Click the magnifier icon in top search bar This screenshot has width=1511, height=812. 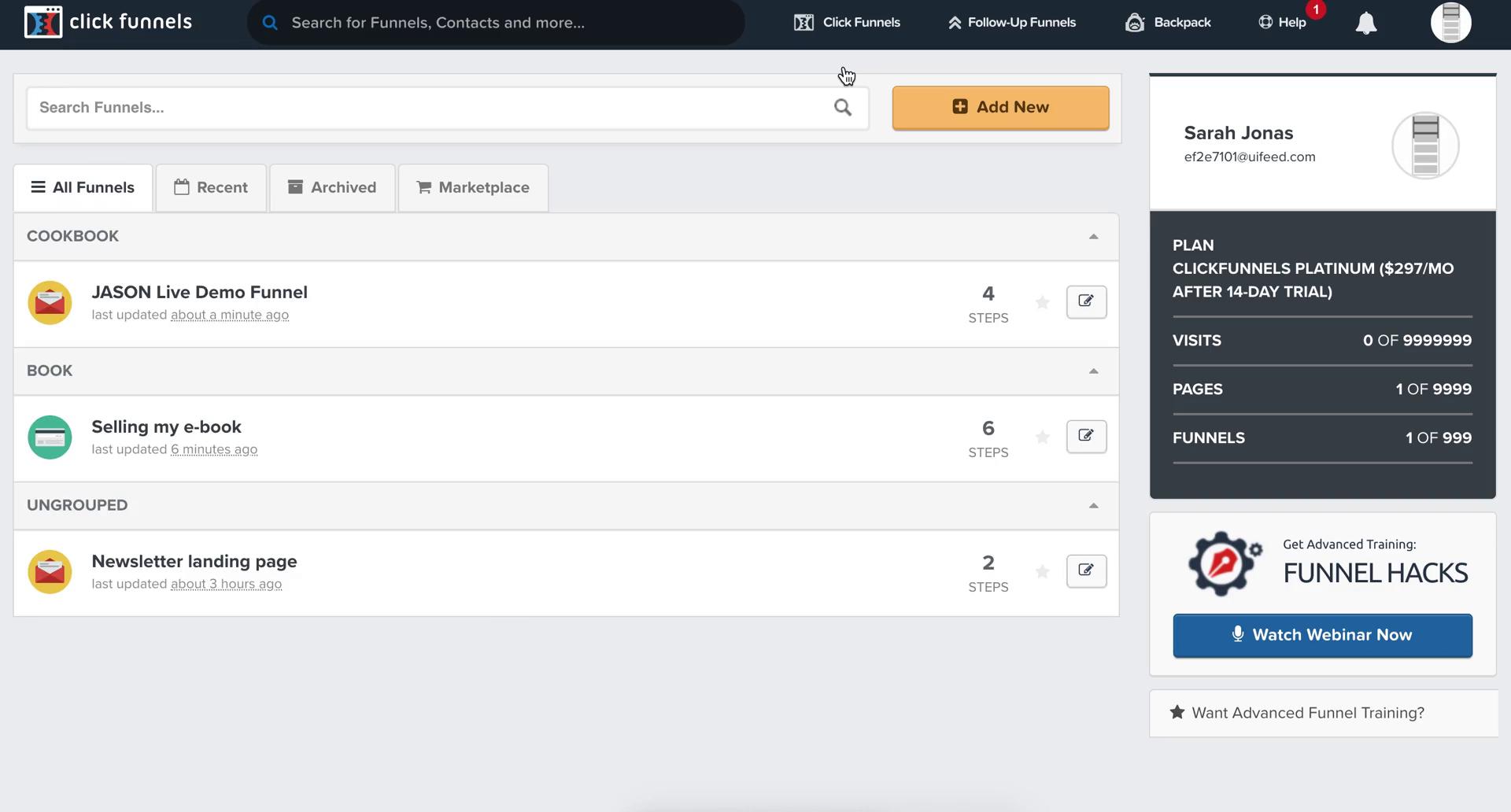point(270,22)
